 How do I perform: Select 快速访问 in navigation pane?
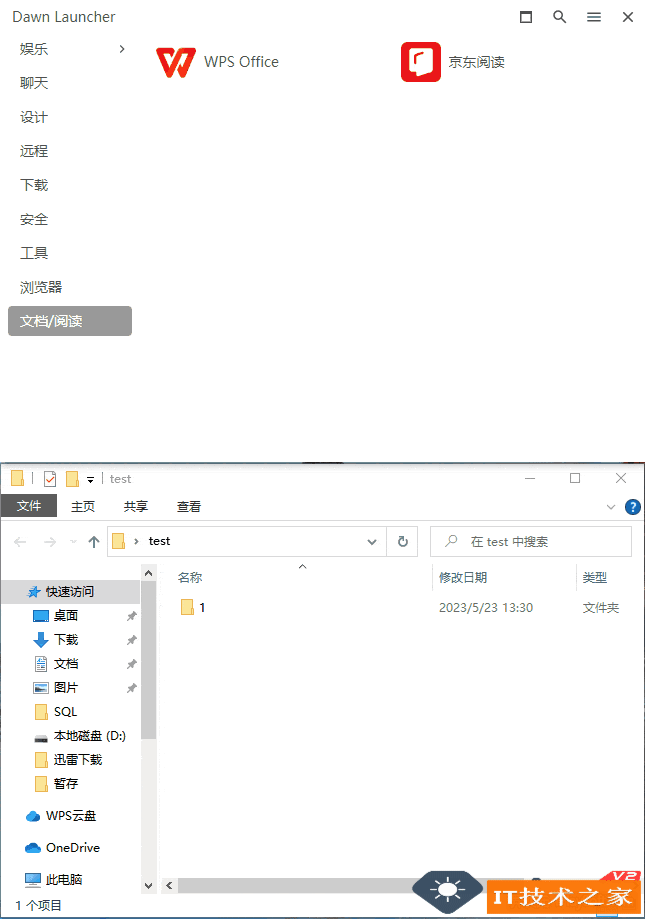click(x=70, y=591)
